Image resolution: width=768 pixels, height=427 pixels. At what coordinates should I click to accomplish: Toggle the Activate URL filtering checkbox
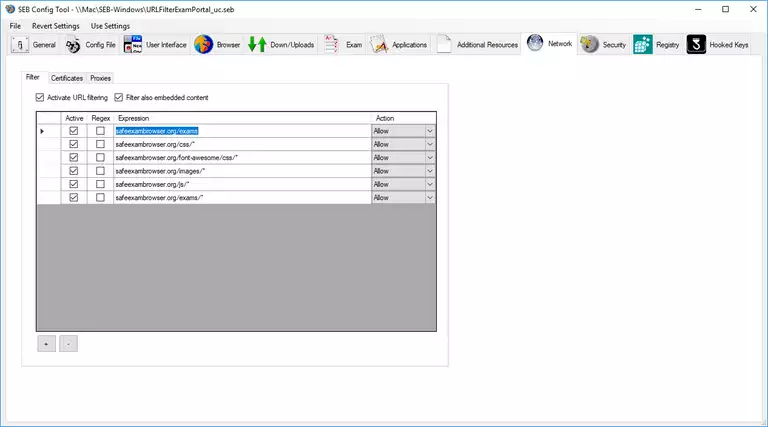(x=40, y=98)
